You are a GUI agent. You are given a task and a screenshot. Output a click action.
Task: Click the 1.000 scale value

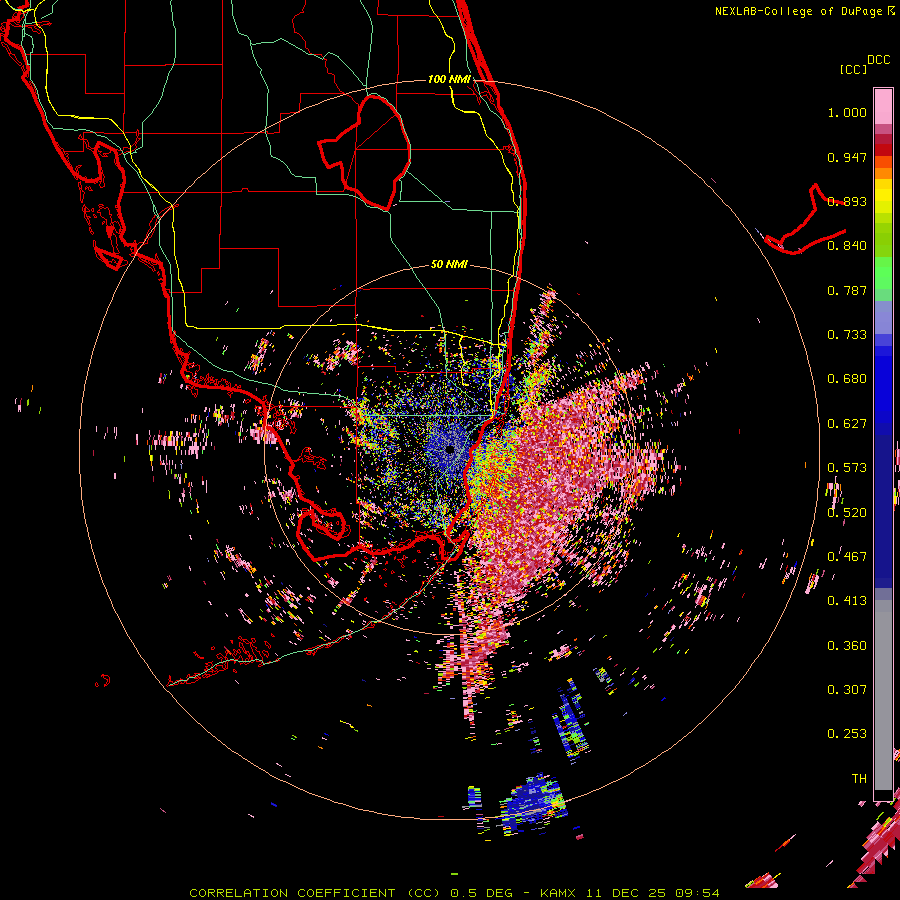coord(847,112)
